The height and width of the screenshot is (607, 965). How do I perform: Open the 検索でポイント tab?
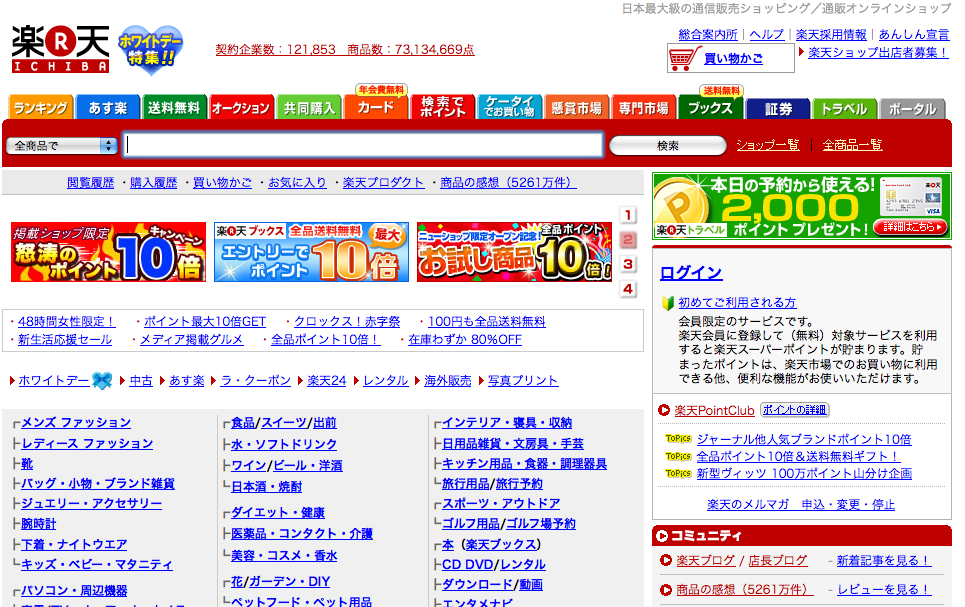coord(443,107)
